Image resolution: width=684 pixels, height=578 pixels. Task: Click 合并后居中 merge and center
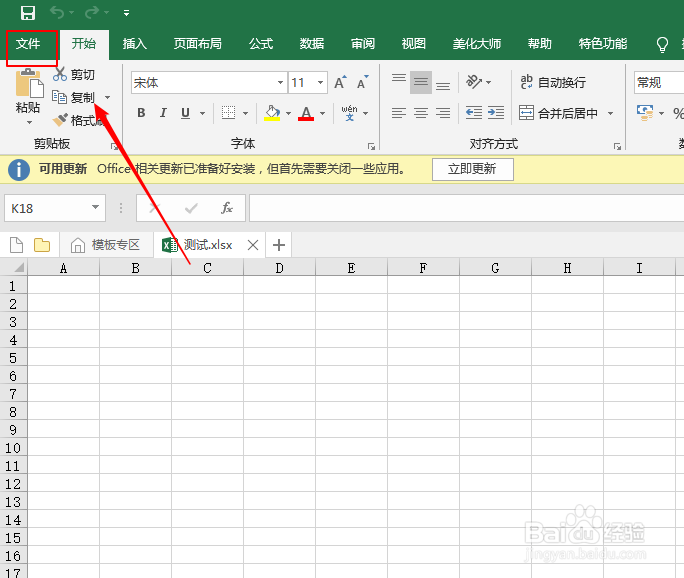coord(558,113)
